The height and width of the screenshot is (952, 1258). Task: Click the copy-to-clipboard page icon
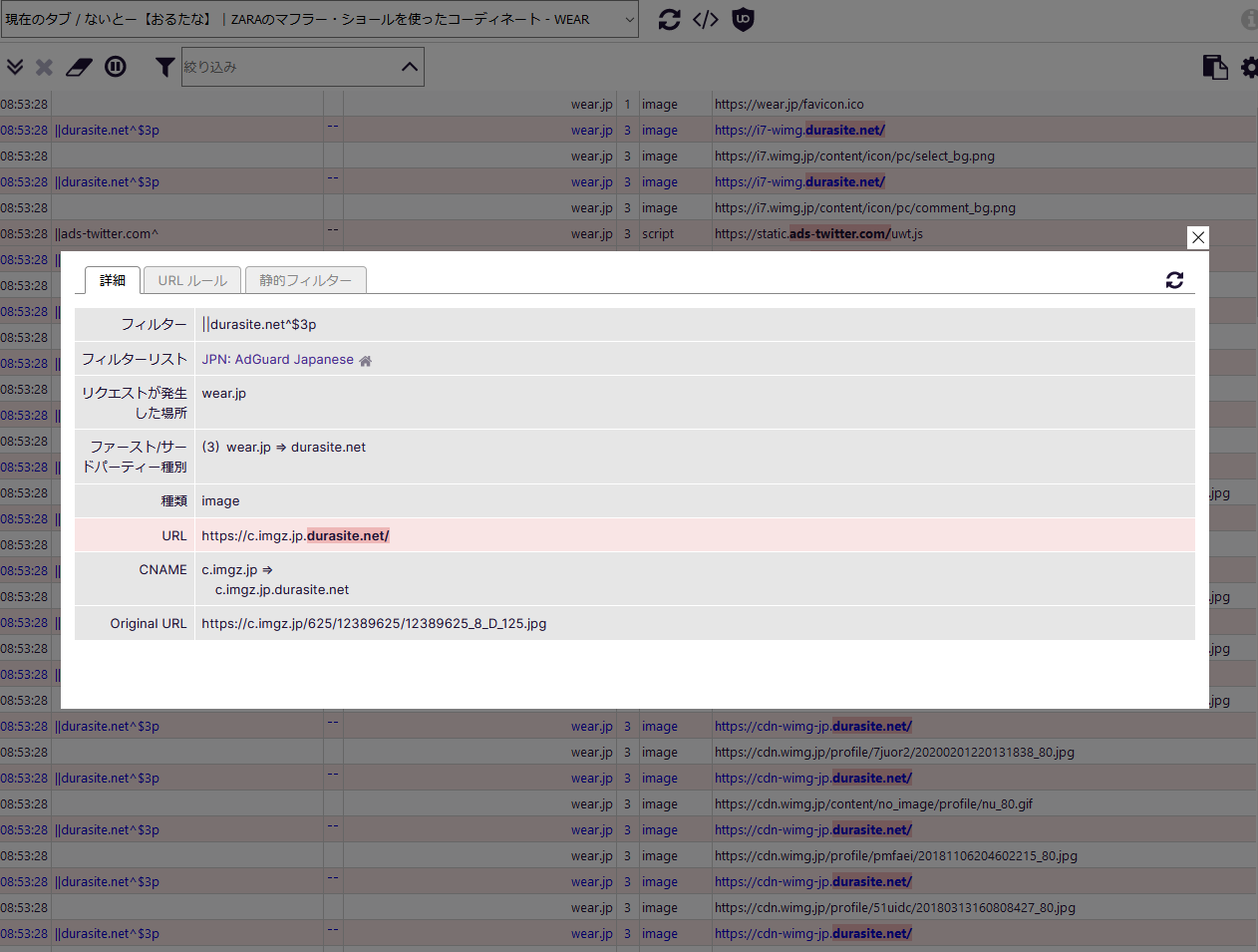(x=1215, y=67)
